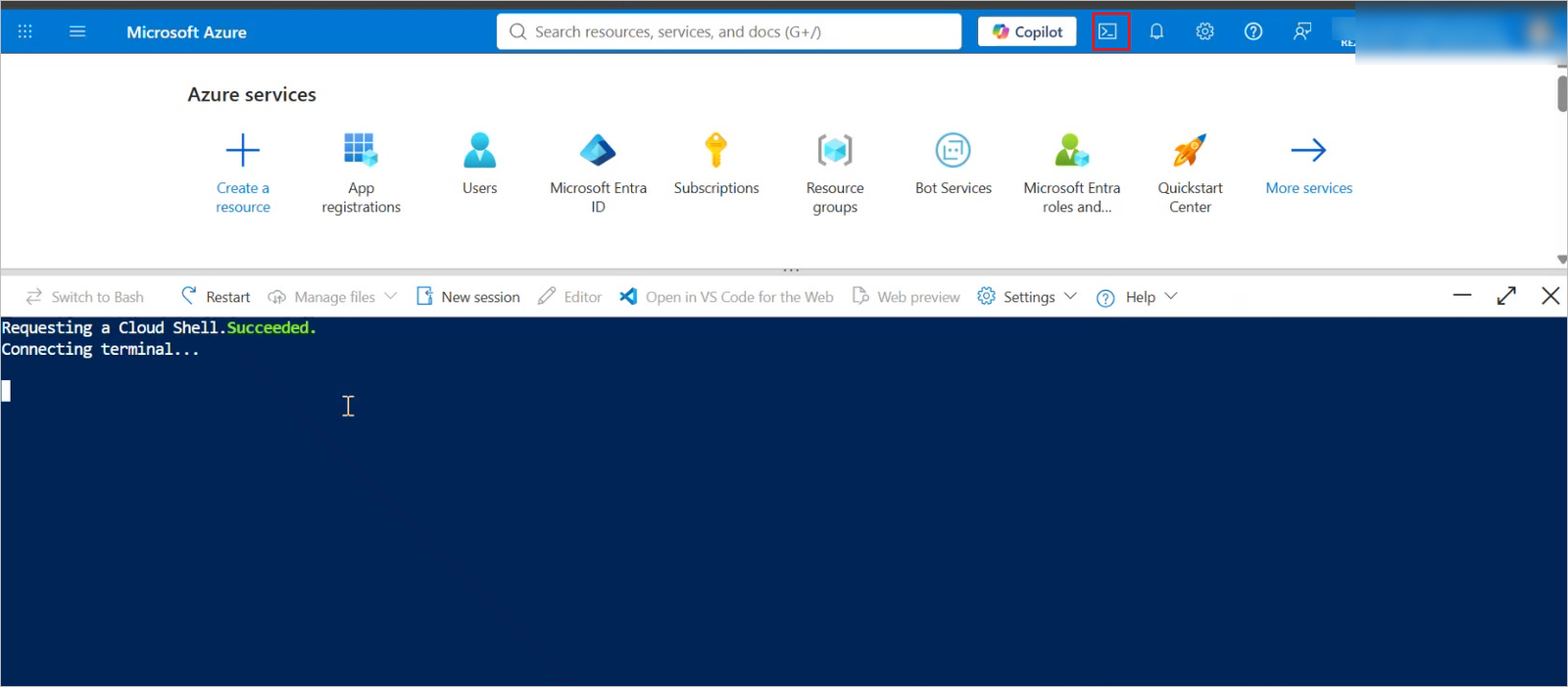Click Create a resource plus icon
This screenshot has width=1568, height=687.
click(243, 150)
